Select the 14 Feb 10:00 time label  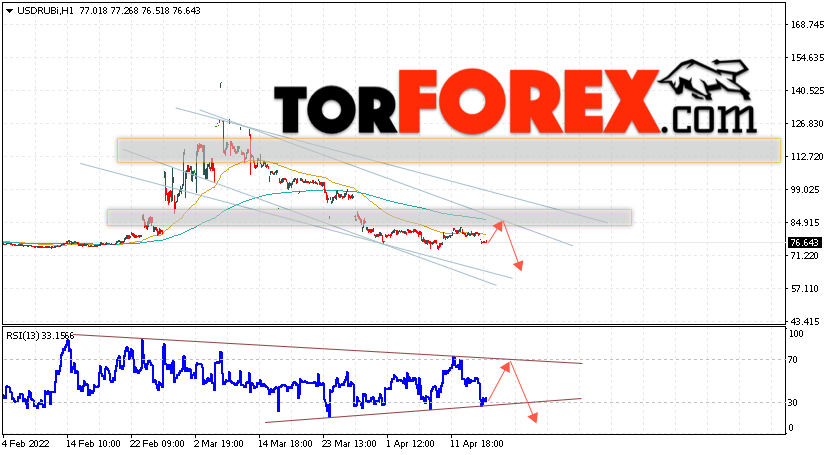94,444
